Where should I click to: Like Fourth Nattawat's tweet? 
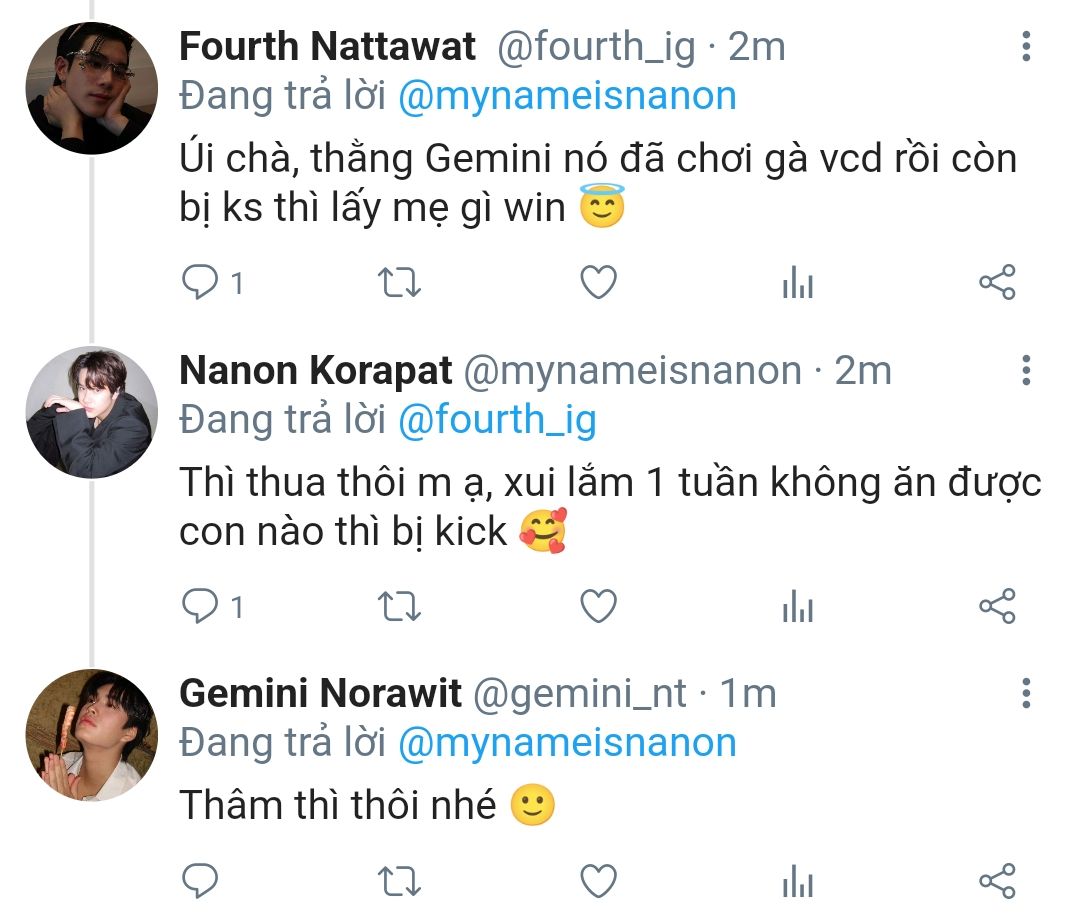(599, 282)
